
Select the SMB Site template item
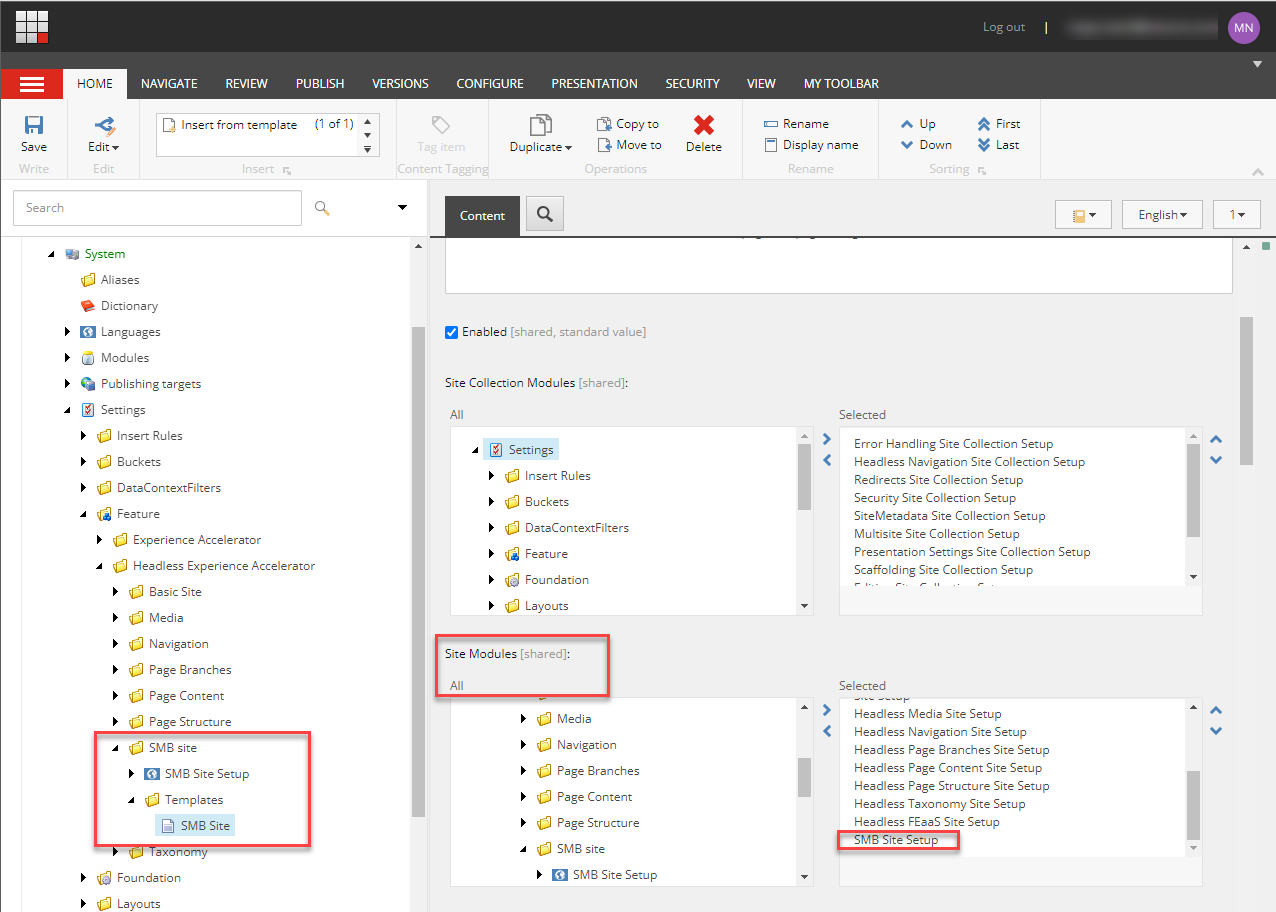coord(195,826)
